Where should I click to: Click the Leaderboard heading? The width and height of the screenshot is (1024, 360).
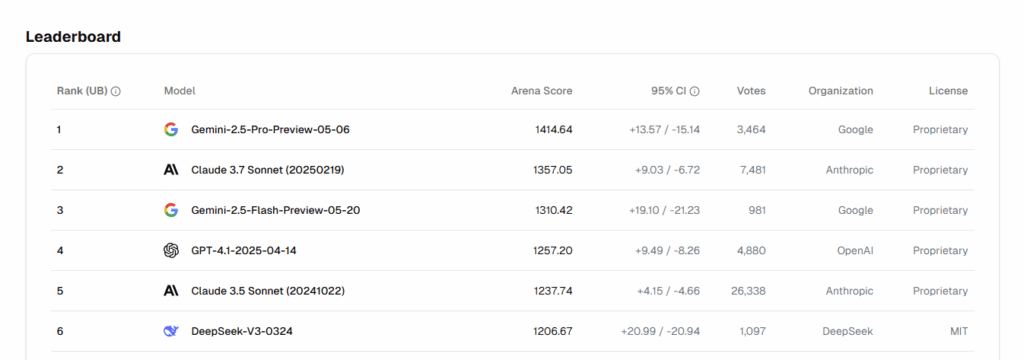click(73, 37)
